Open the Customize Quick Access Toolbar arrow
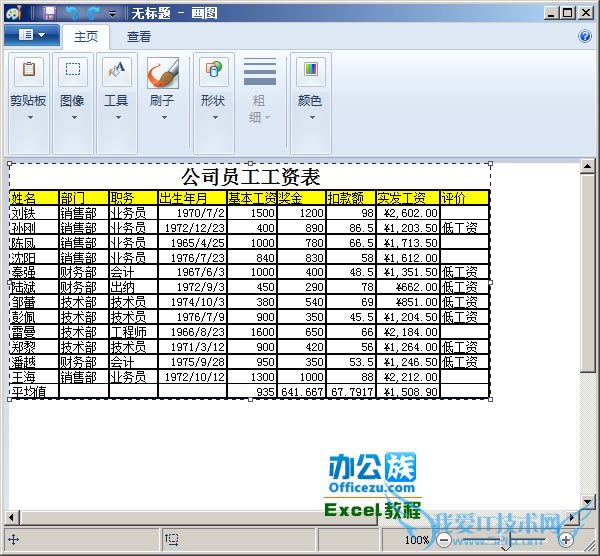 [x=112, y=14]
